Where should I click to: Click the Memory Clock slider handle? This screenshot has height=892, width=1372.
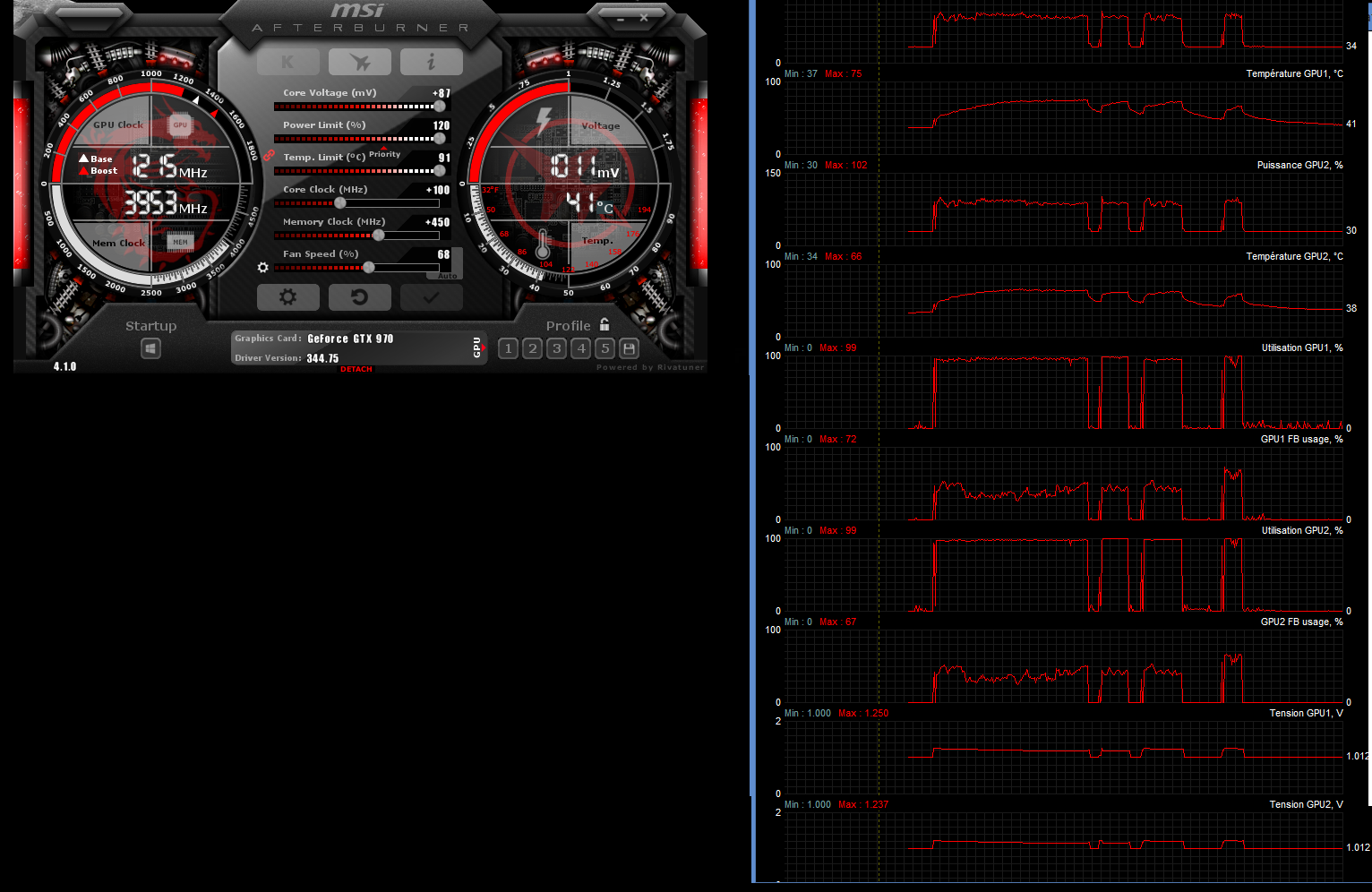point(379,236)
